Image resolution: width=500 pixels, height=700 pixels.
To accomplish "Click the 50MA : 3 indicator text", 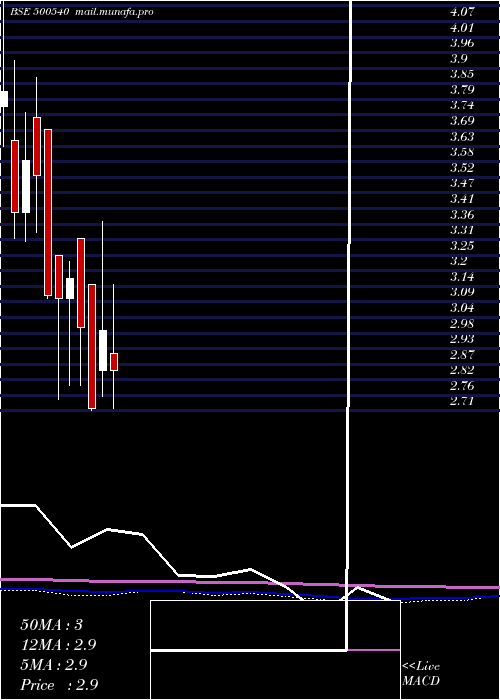I will pos(52,625).
